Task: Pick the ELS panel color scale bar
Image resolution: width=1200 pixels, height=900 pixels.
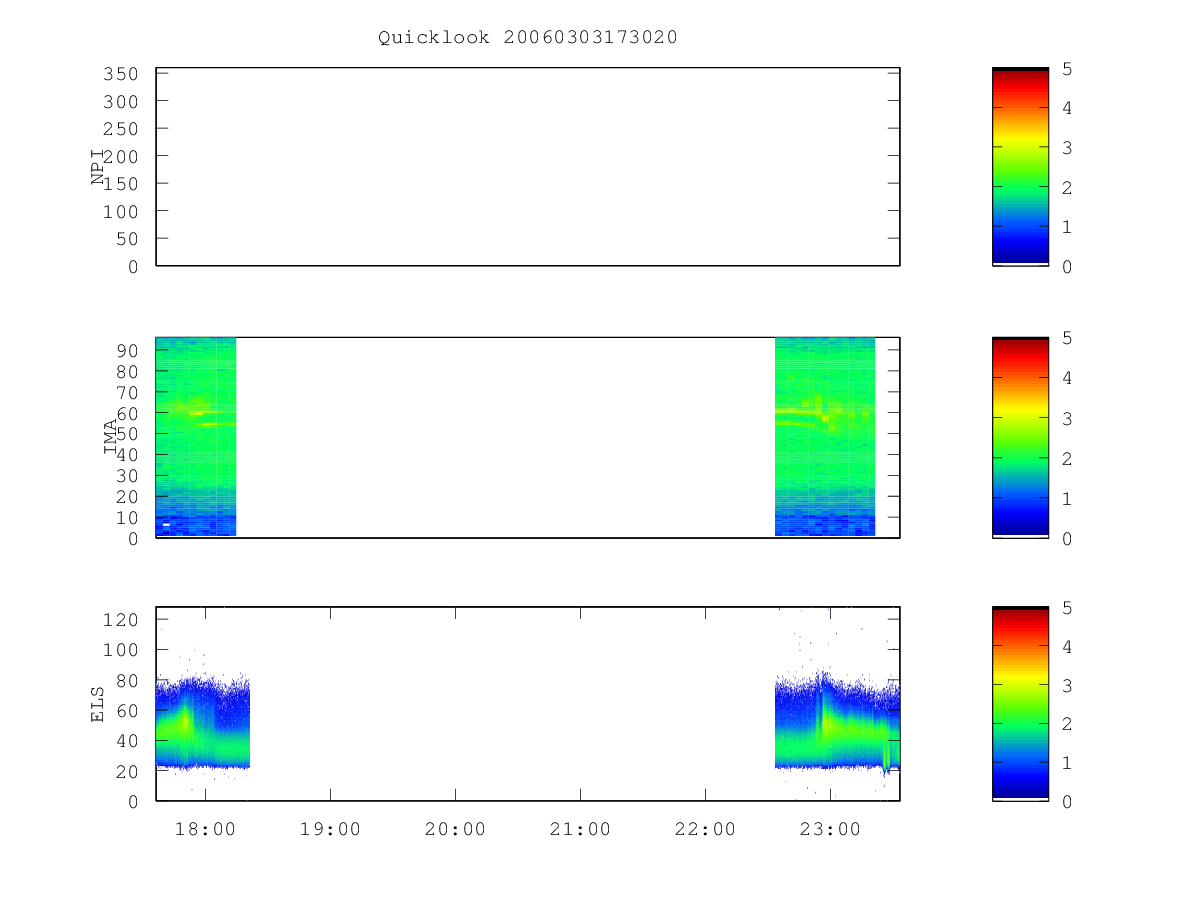Action: click(x=1020, y=704)
